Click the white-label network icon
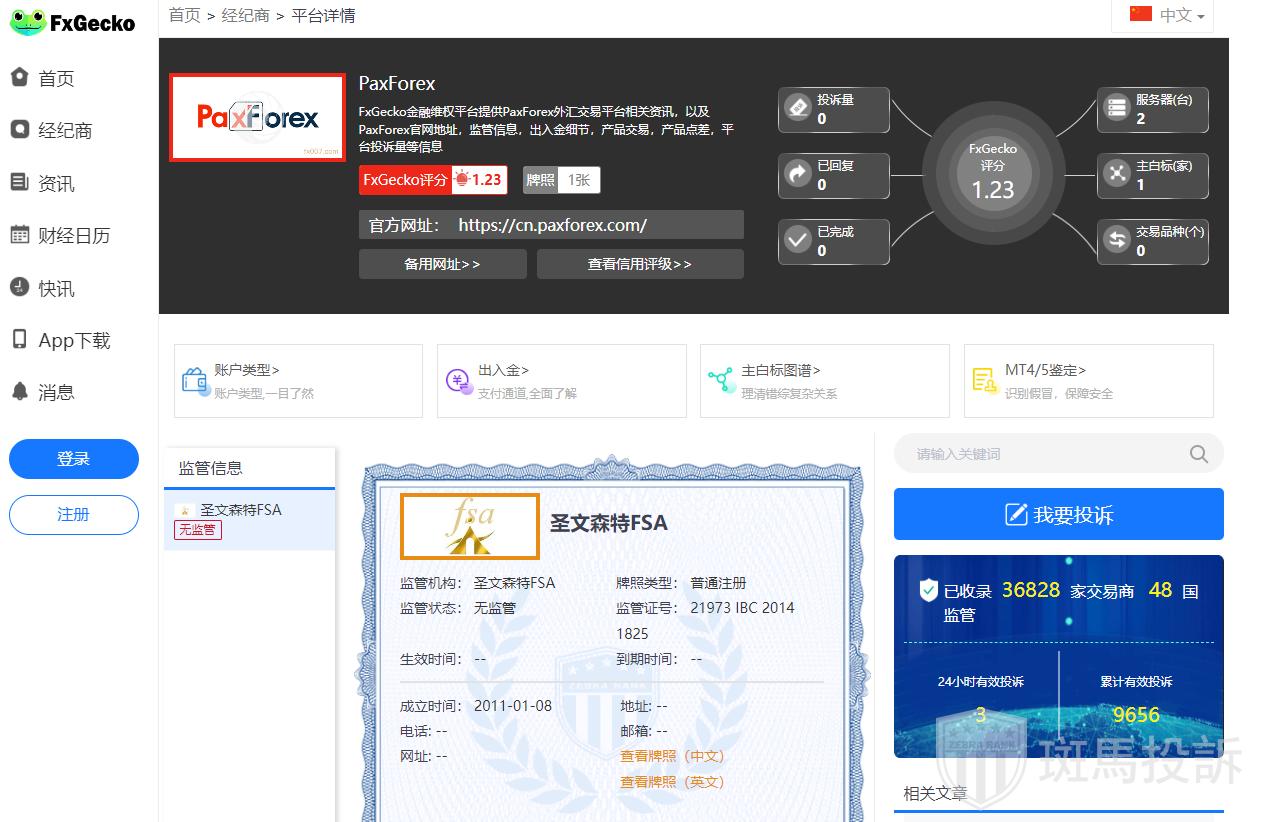Image resolution: width=1261 pixels, height=822 pixels. (1116, 174)
